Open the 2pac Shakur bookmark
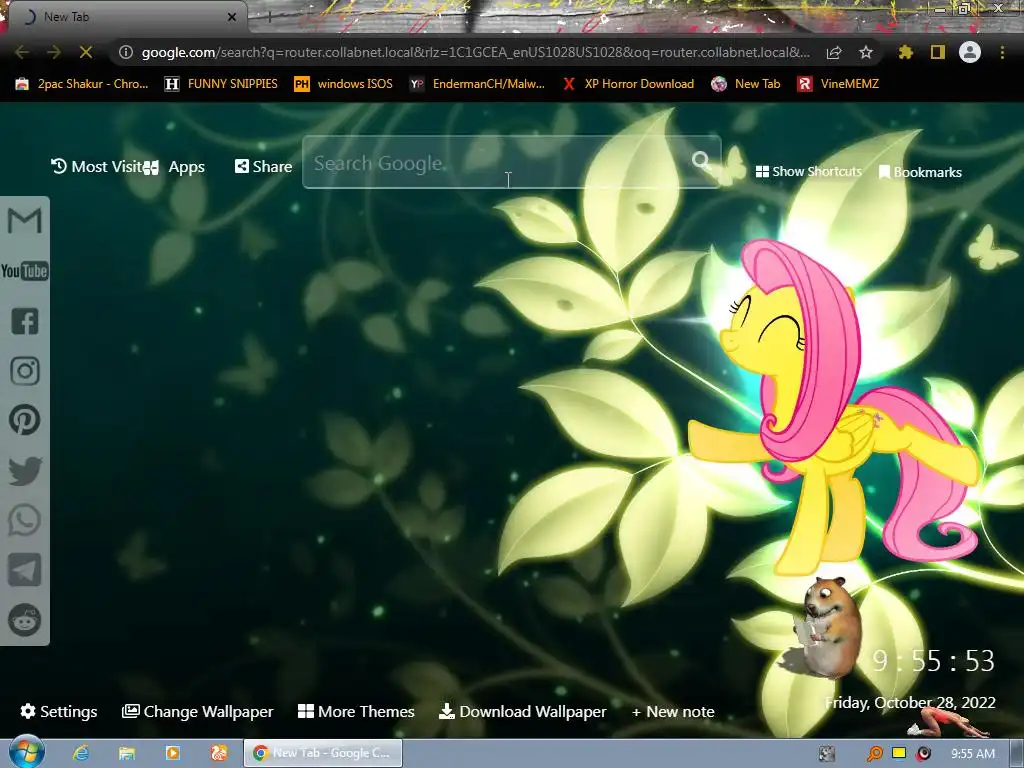This screenshot has height=768, width=1024. click(x=82, y=84)
